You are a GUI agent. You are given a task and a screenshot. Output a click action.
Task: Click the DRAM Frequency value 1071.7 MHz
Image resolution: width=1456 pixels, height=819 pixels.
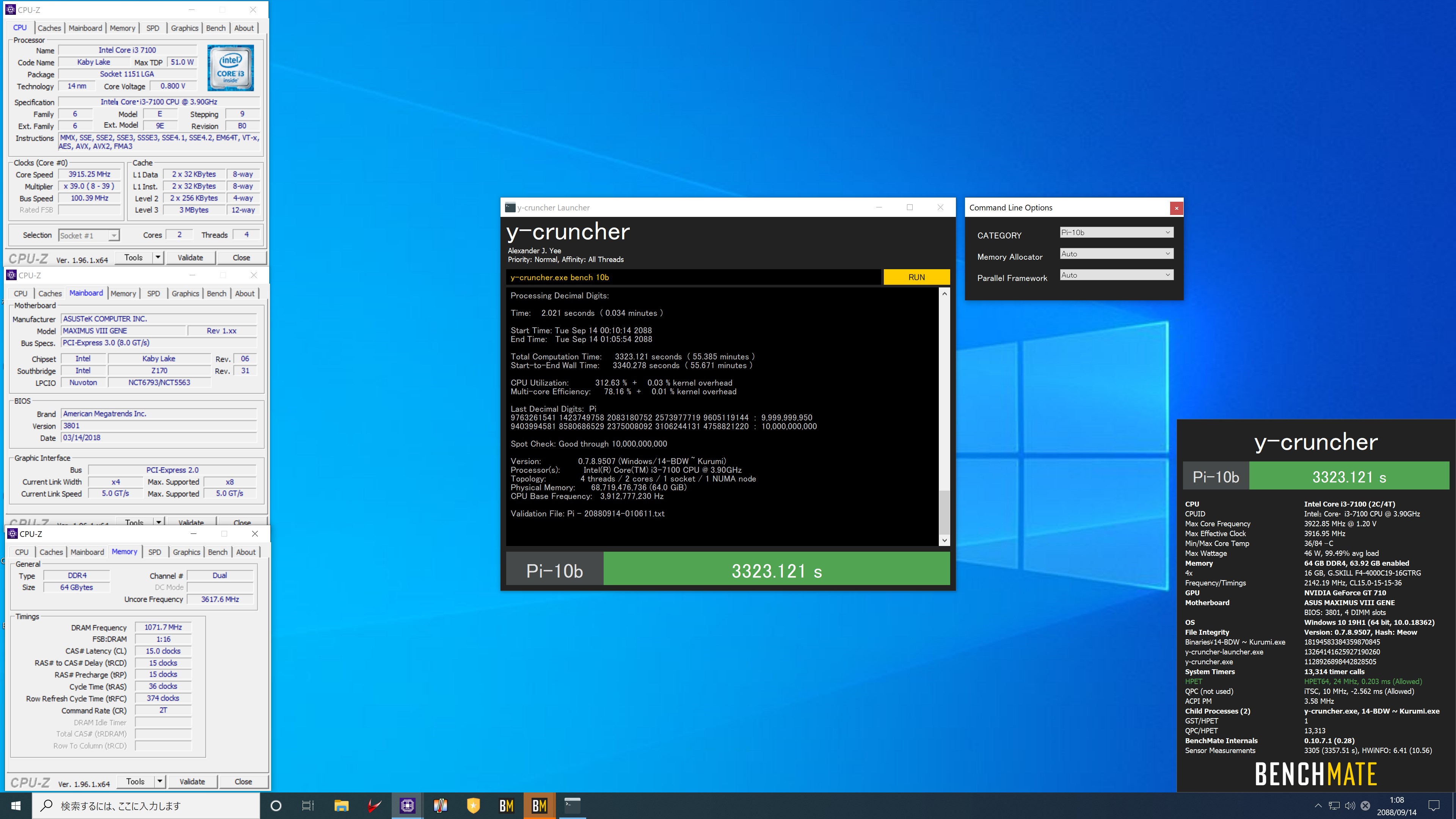coord(163,627)
